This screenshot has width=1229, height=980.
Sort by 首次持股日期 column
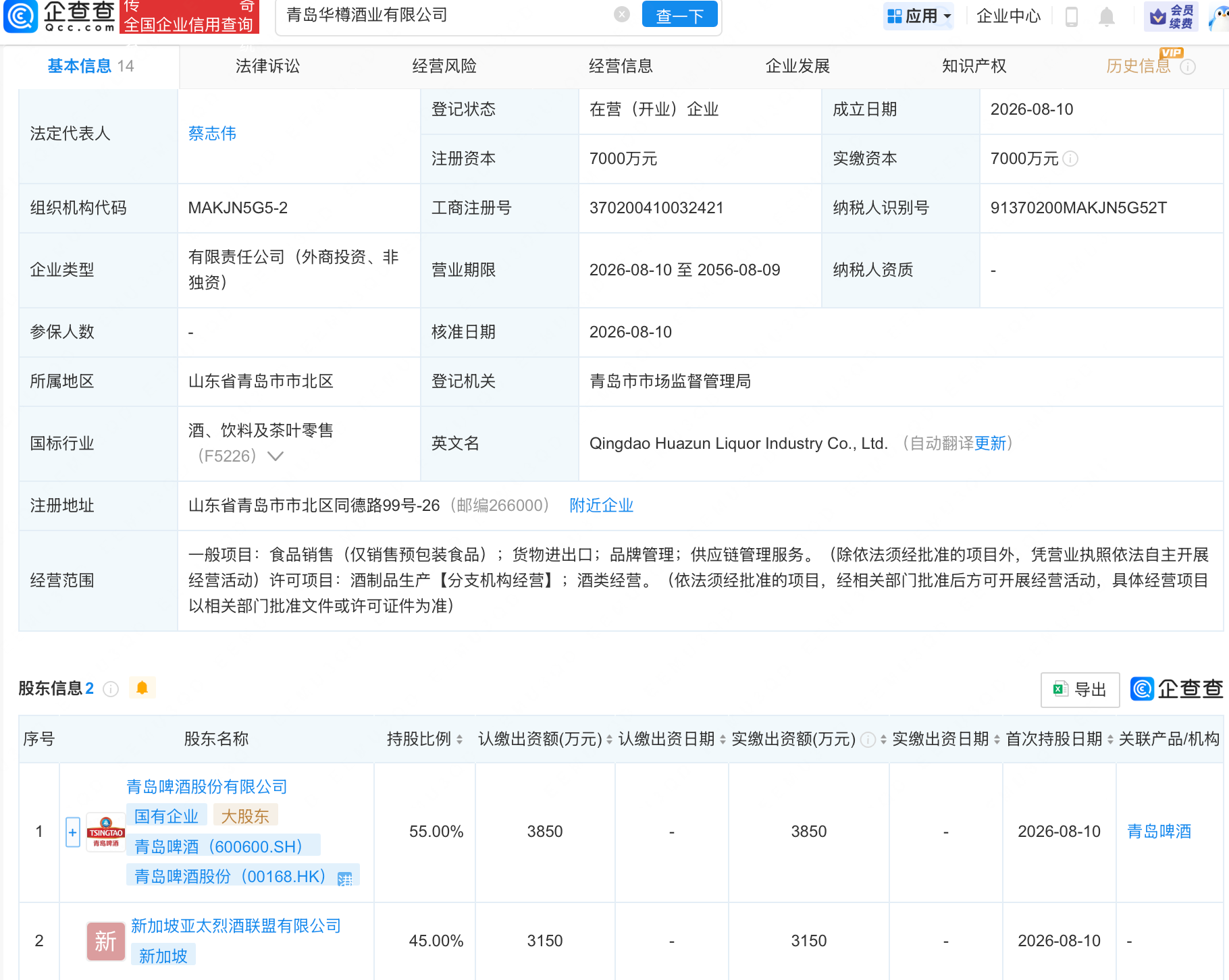pyautogui.click(x=1110, y=740)
